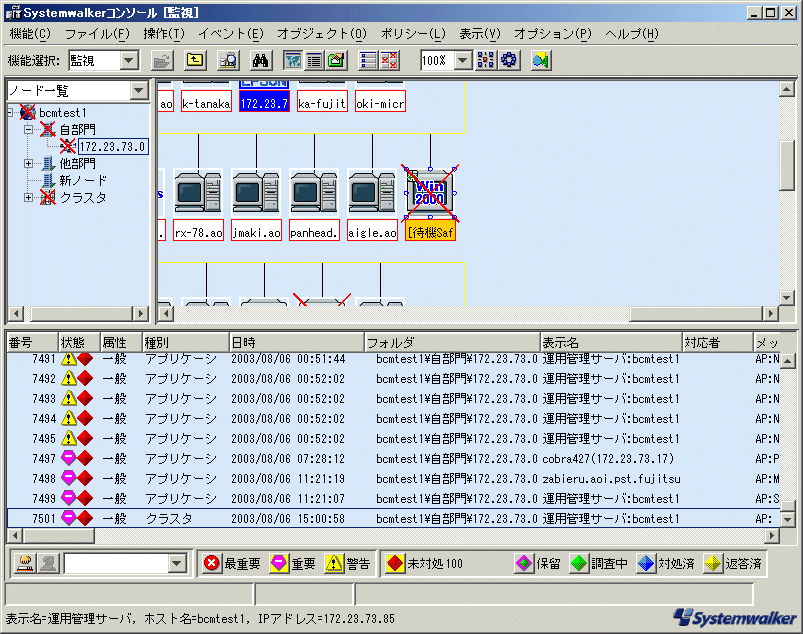This screenshot has width=803, height=634.
Task: Click the binoculars search icon in toolbar
Action: click(x=262, y=60)
